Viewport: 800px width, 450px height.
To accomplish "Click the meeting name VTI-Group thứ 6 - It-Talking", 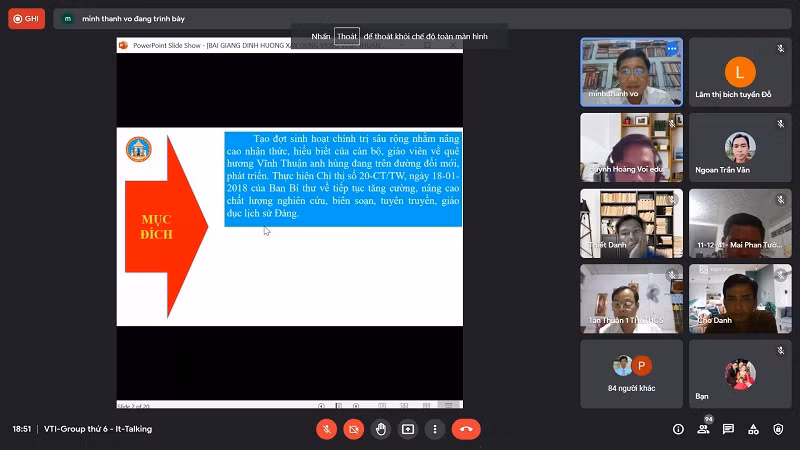I will 98,429.
